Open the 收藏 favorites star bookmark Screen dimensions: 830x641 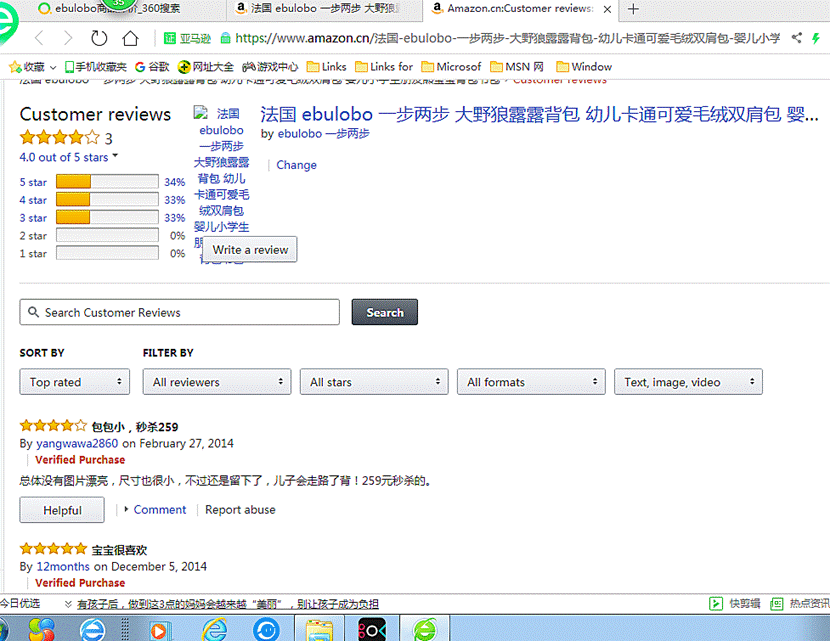[x=27, y=67]
